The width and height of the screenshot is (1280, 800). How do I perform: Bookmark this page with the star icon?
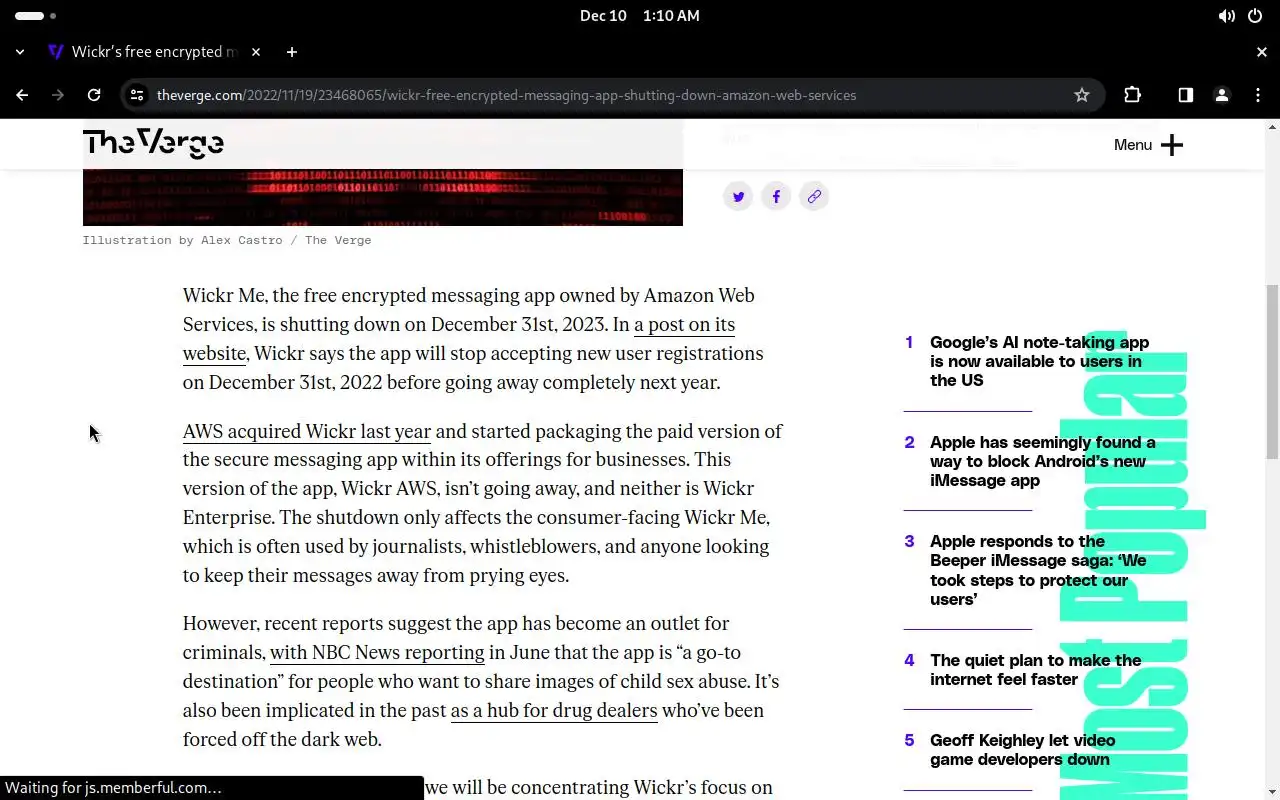(x=1081, y=95)
